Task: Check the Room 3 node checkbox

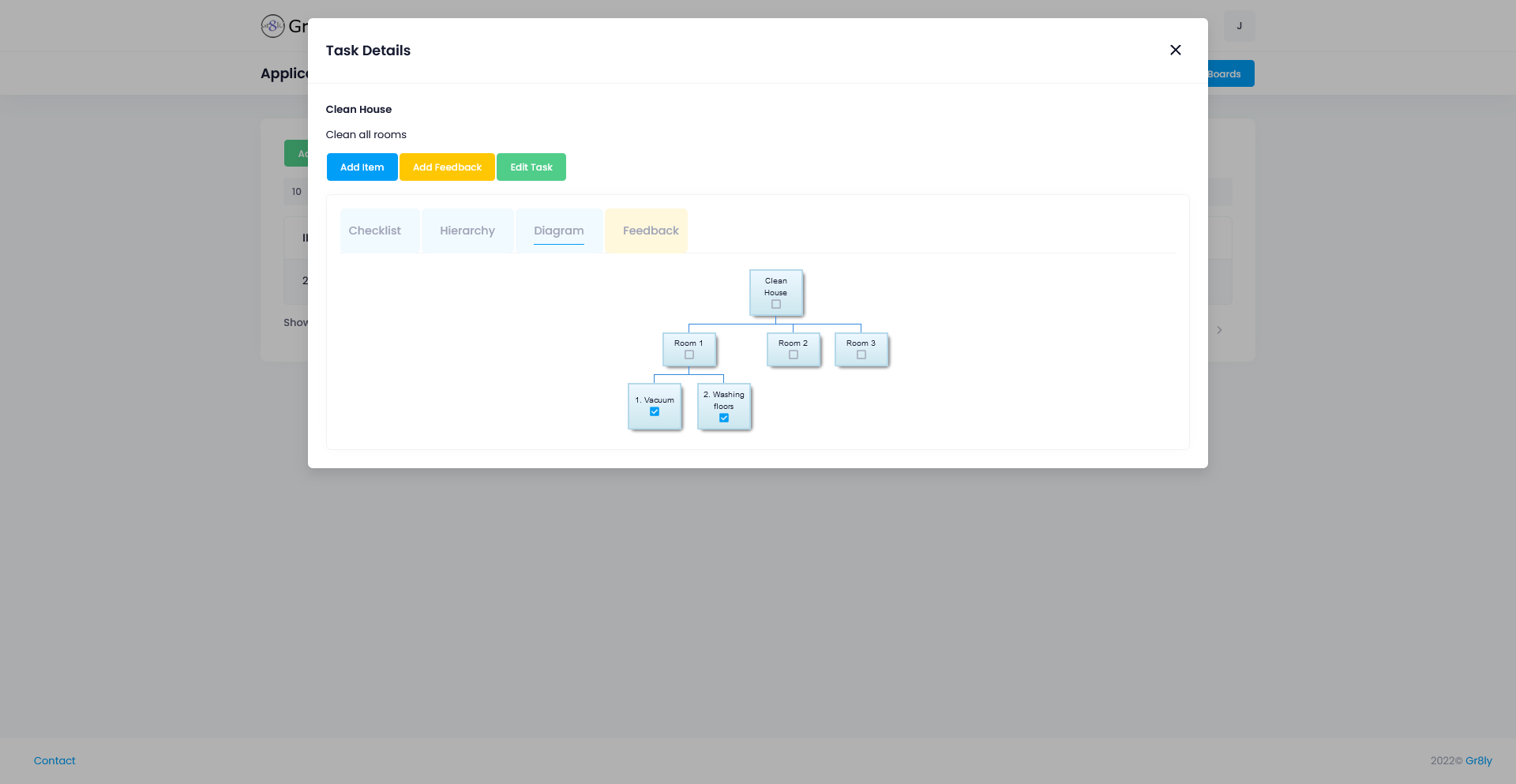Action: point(860,354)
